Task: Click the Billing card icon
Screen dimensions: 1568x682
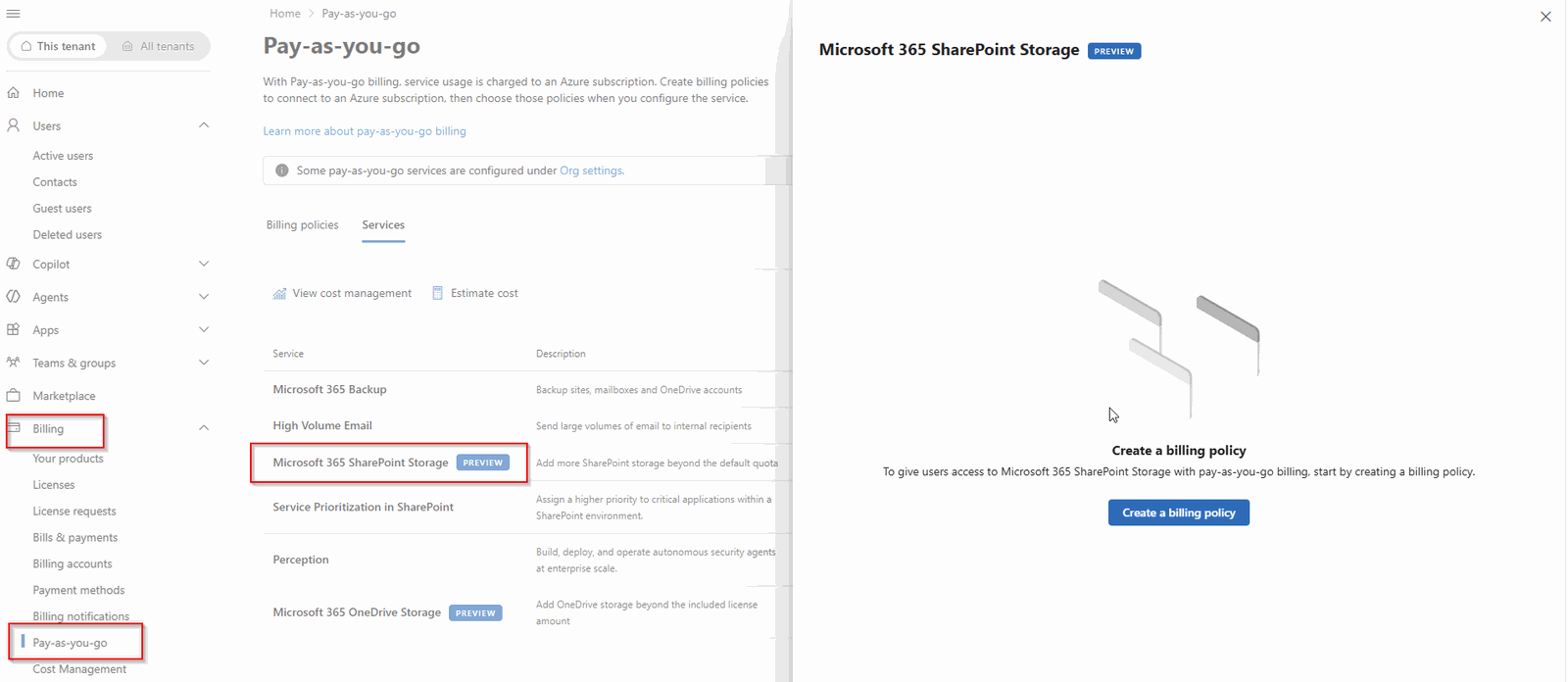Action: pos(14,428)
